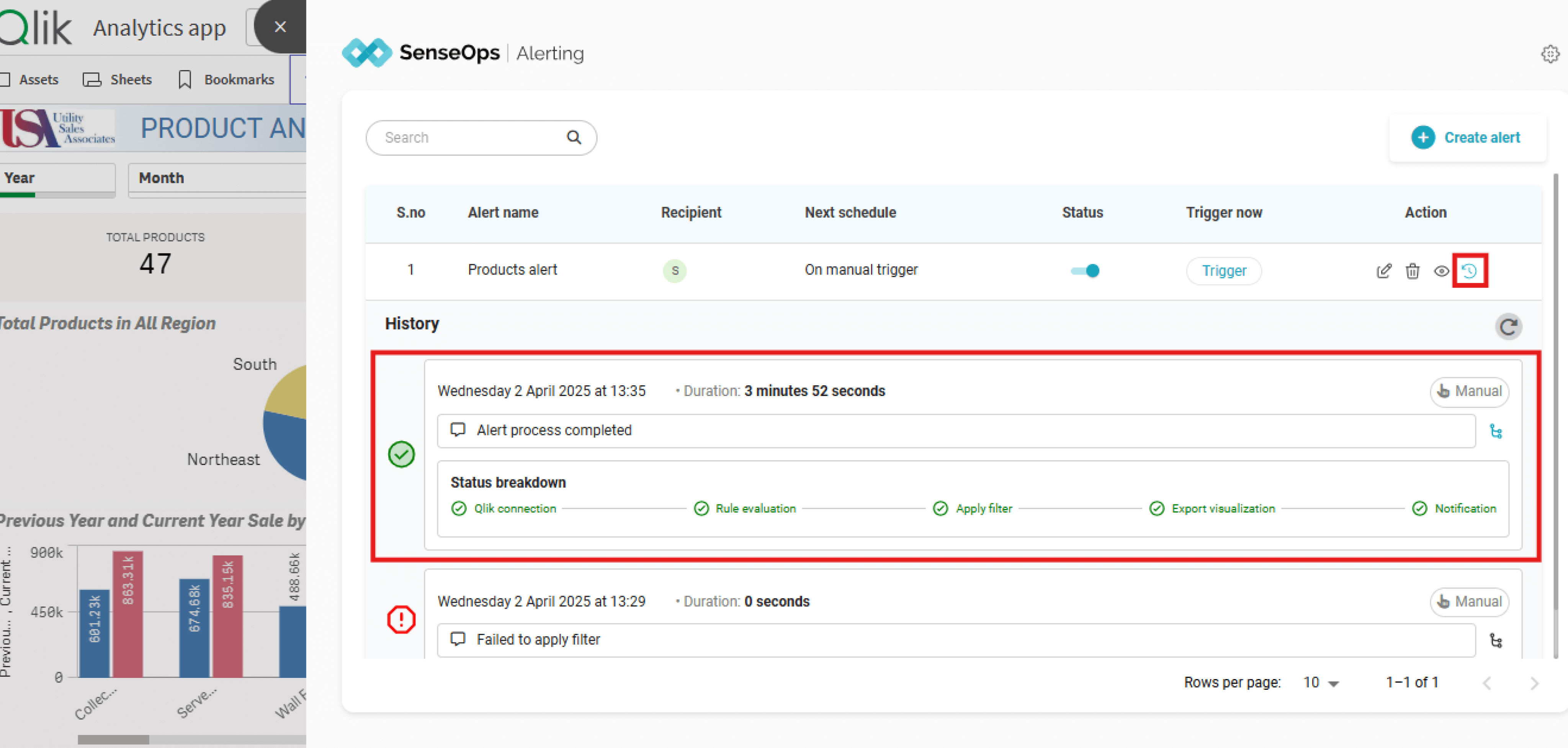
Task: Click Manual badge on 13:29 run
Action: (1469, 602)
